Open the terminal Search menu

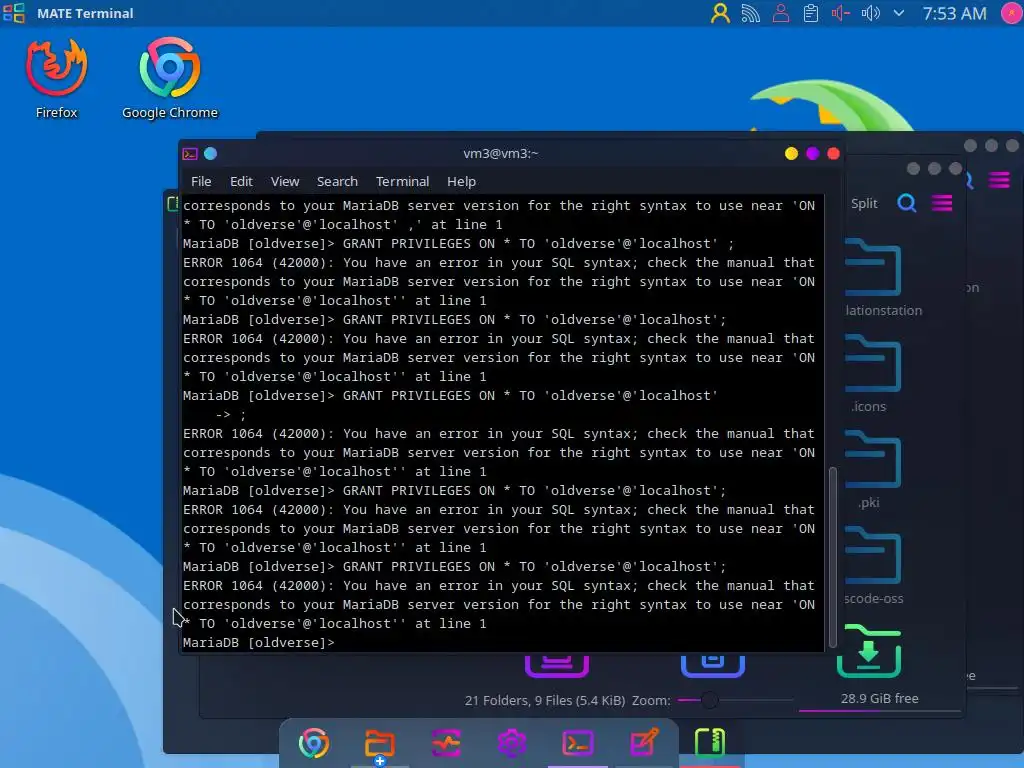pos(337,182)
